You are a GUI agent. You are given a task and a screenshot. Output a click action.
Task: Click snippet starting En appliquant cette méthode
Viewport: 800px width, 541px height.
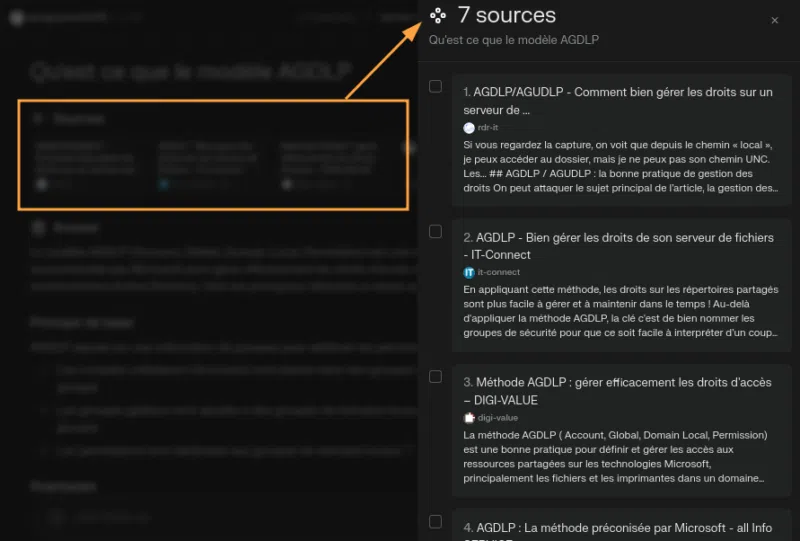(x=620, y=311)
